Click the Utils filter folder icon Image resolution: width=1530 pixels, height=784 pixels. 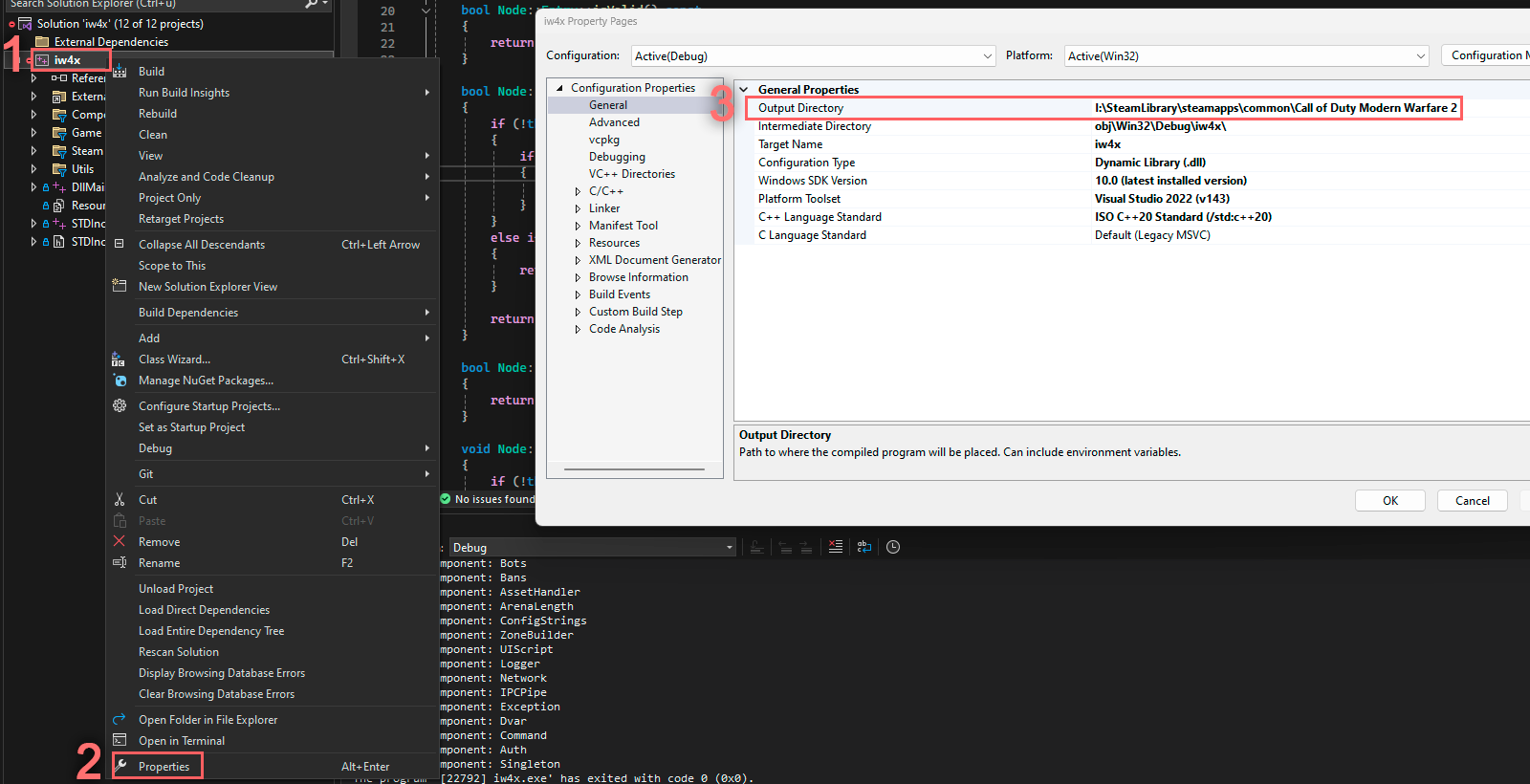pyautogui.click(x=59, y=169)
